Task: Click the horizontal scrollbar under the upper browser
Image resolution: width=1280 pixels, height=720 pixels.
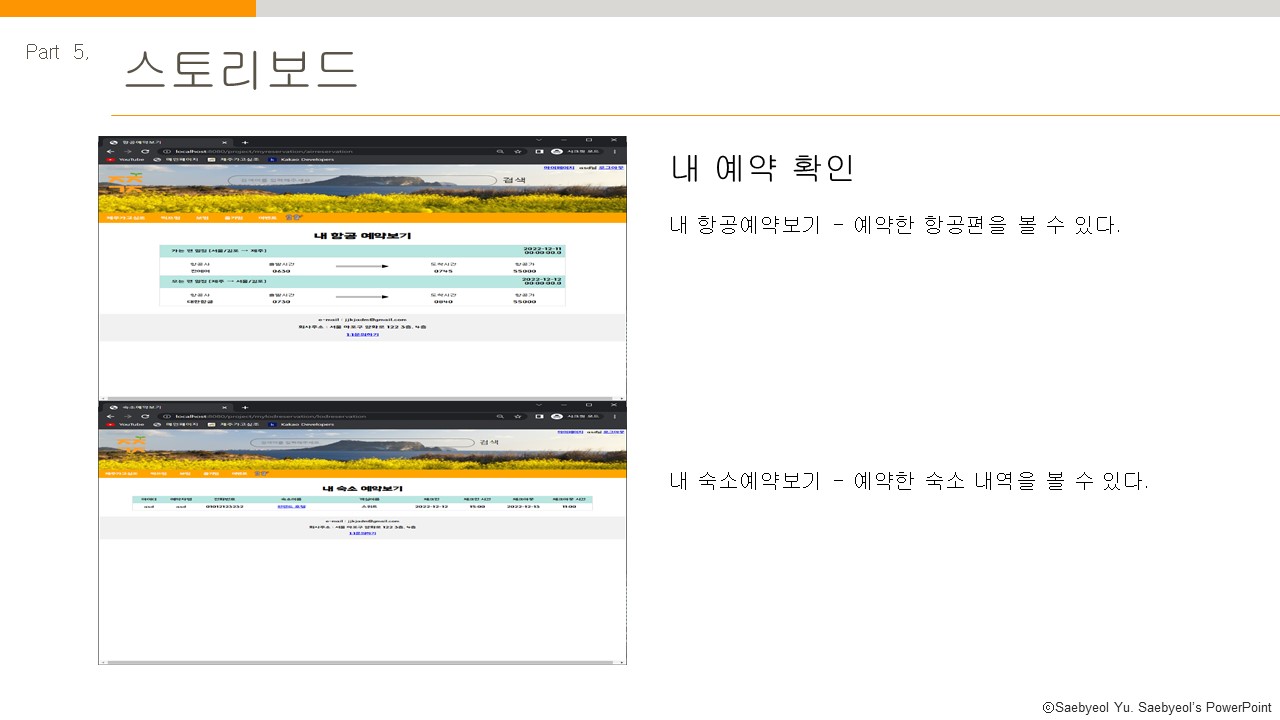Action: coord(360,397)
